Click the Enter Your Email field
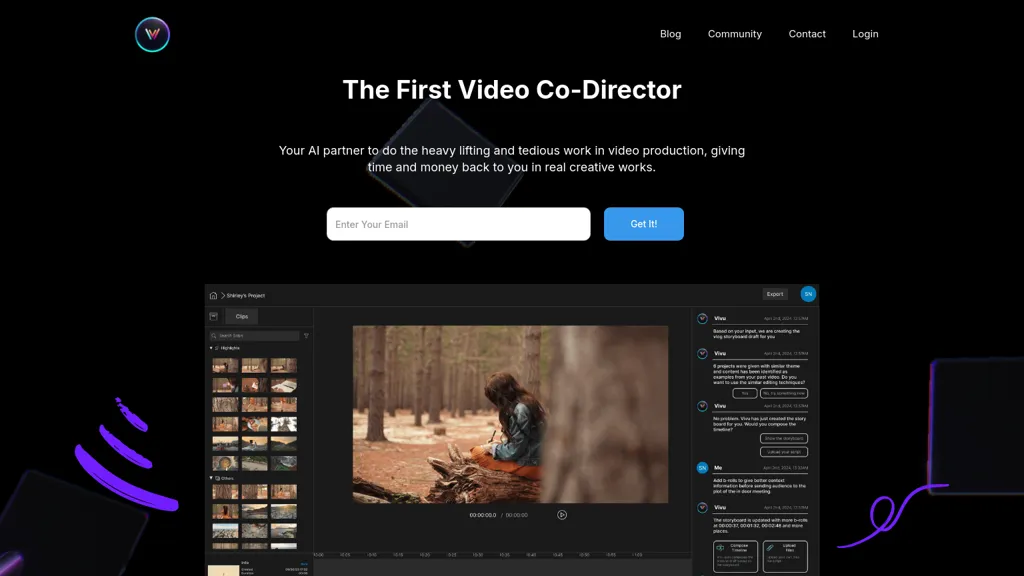This screenshot has width=1024, height=576. pos(458,224)
